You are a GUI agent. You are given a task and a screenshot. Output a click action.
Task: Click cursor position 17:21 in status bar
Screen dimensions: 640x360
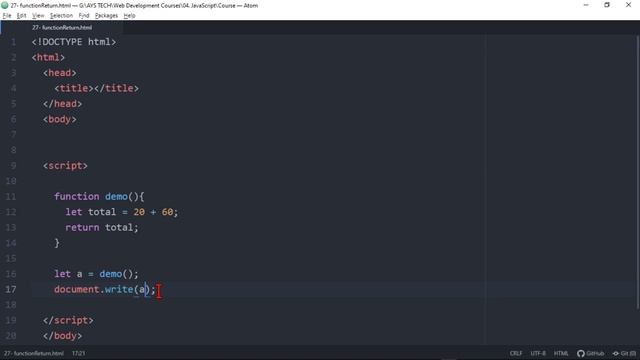coord(78,353)
